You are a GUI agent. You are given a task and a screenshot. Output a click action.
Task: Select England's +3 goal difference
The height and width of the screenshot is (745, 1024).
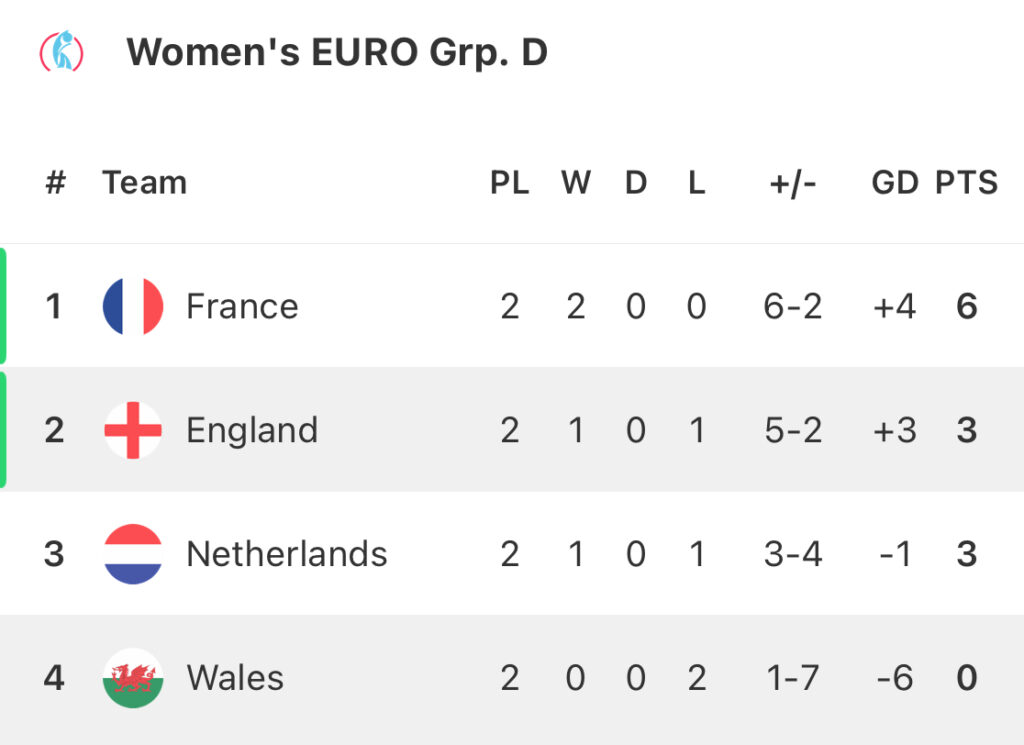[895, 430]
